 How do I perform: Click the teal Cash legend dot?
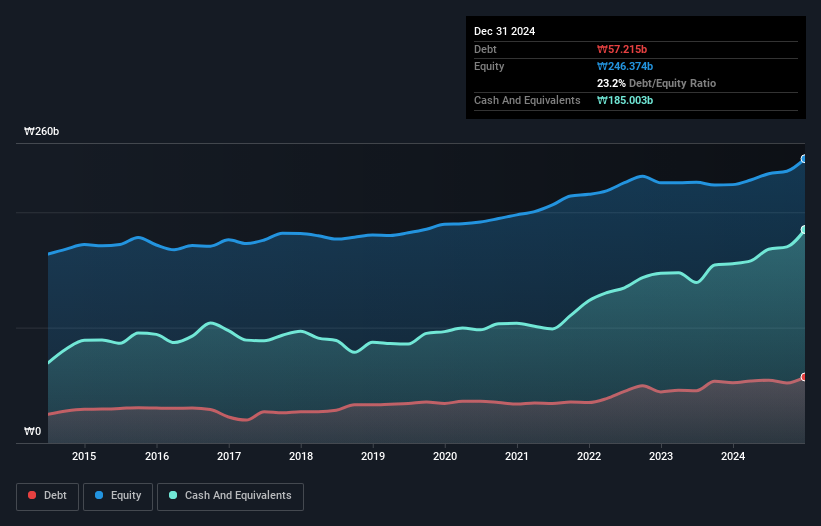pyautogui.click(x=173, y=495)
